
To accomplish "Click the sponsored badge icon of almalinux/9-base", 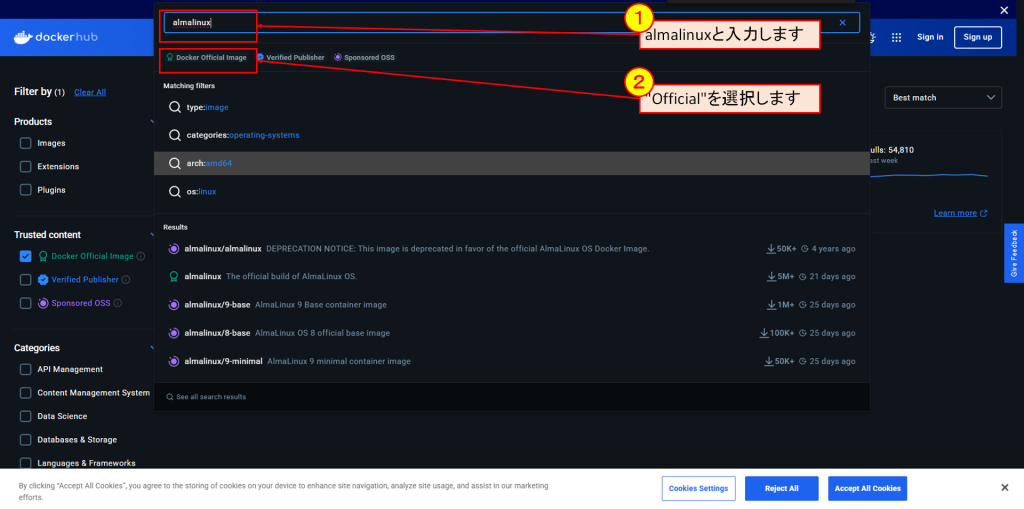I will point(174,304).
